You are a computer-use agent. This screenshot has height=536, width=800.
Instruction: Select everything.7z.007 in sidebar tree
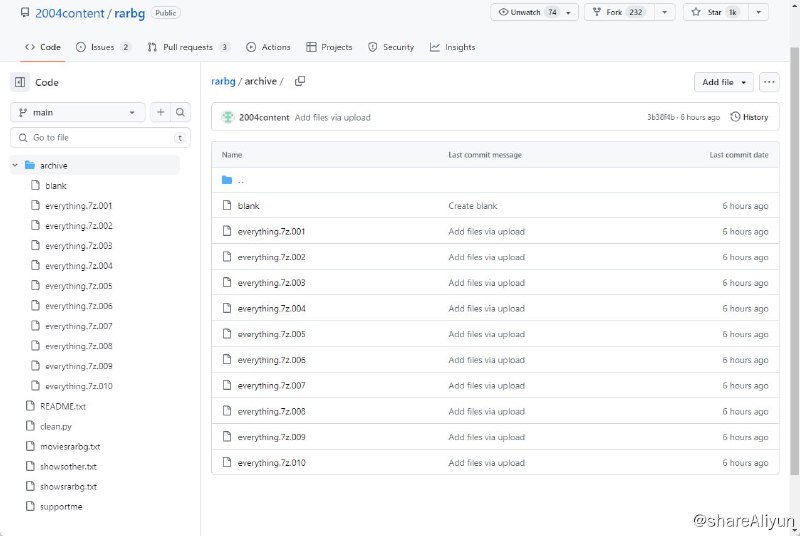pyautogui.click(x=79, y=326)
